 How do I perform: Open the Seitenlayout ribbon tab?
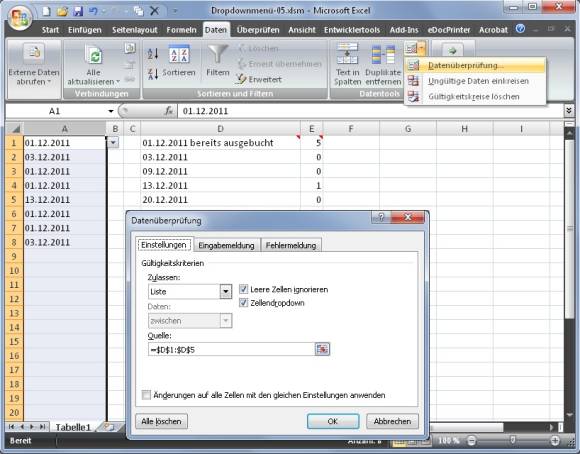135,30
